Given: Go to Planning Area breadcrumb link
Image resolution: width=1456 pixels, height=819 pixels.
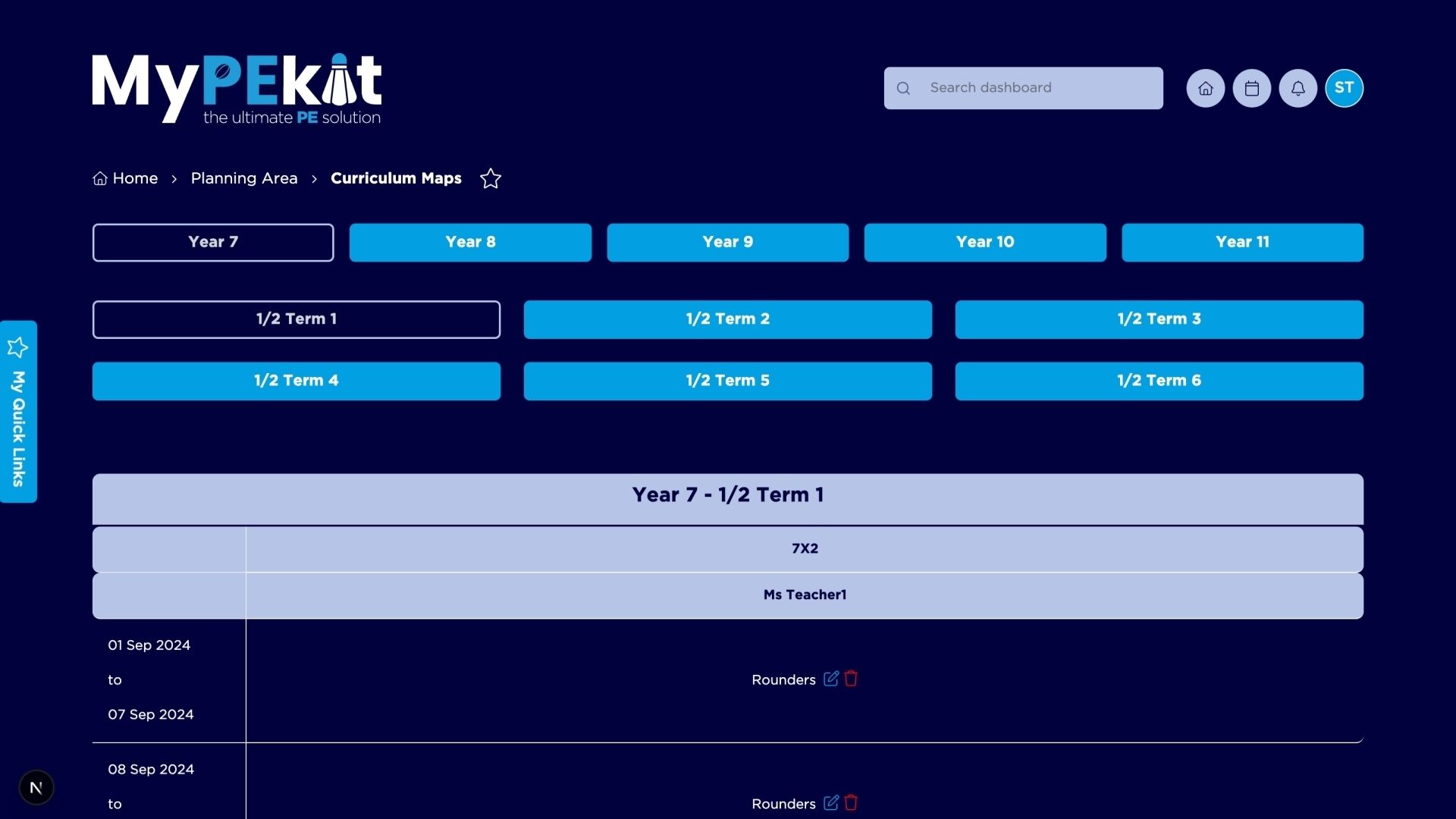Looking at the screenshot, I should click(244, 178).
